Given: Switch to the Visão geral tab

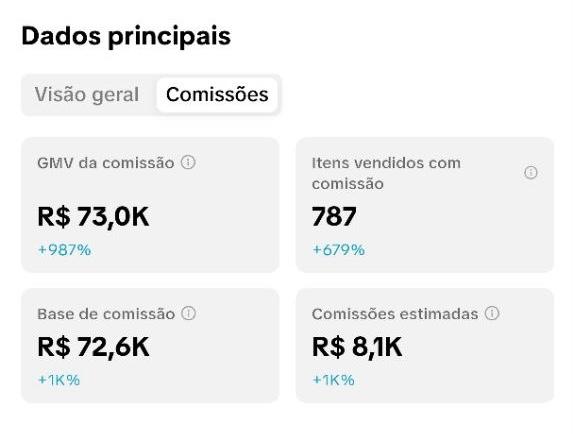Looking at the screenshot, I should coord(87,95).
